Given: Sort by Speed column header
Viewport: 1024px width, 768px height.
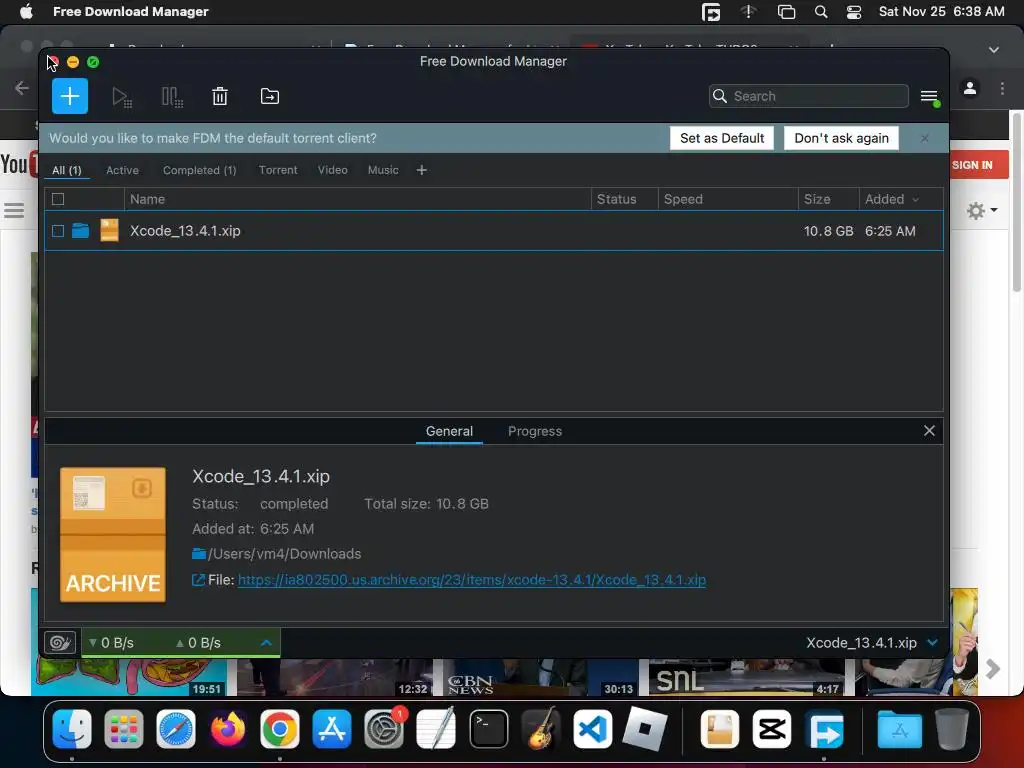Looking at the screenshot, I should 728,199.
